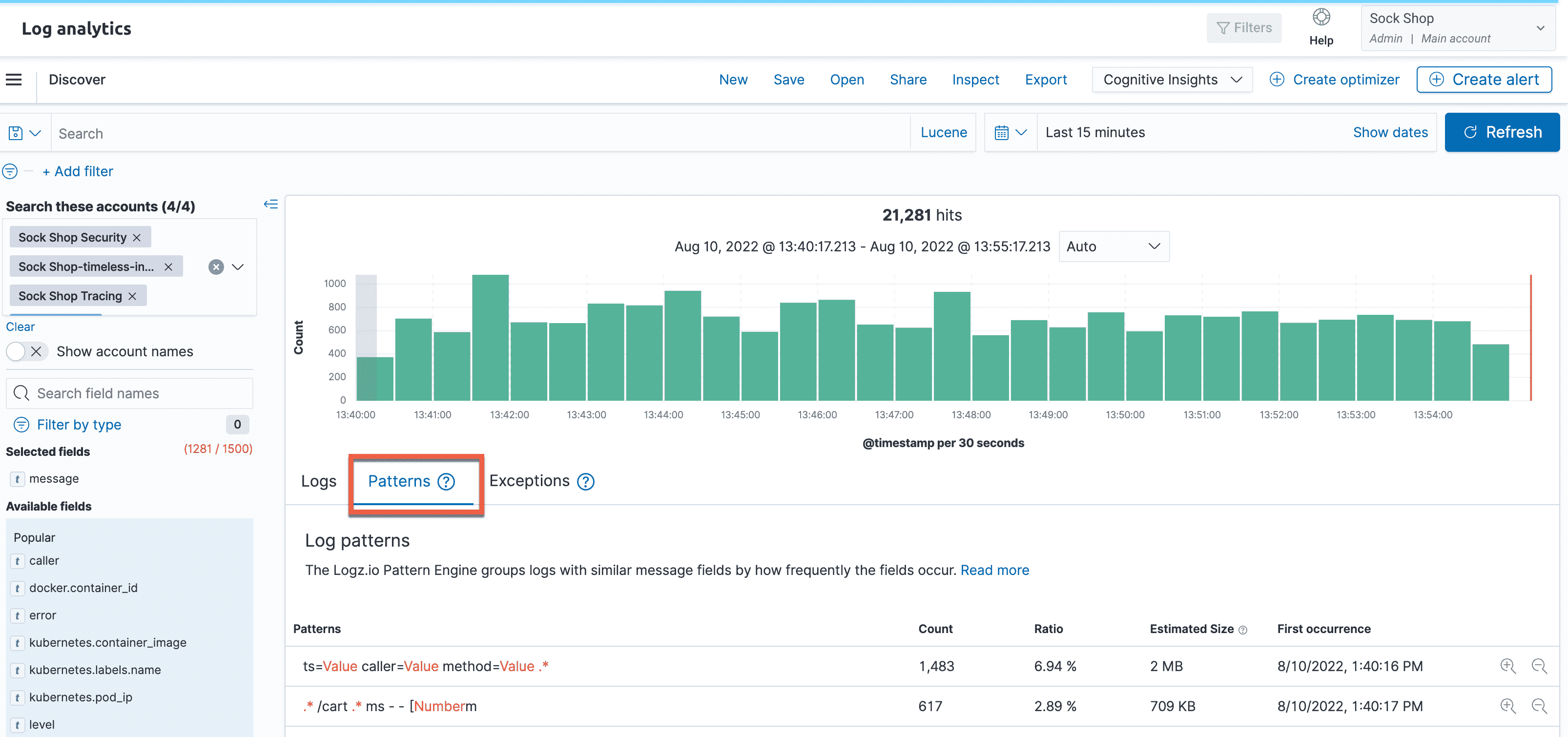This screenshot has width=1568, height=737.
Task: Click the Help lifebuoy icon
Action: 1320,18
